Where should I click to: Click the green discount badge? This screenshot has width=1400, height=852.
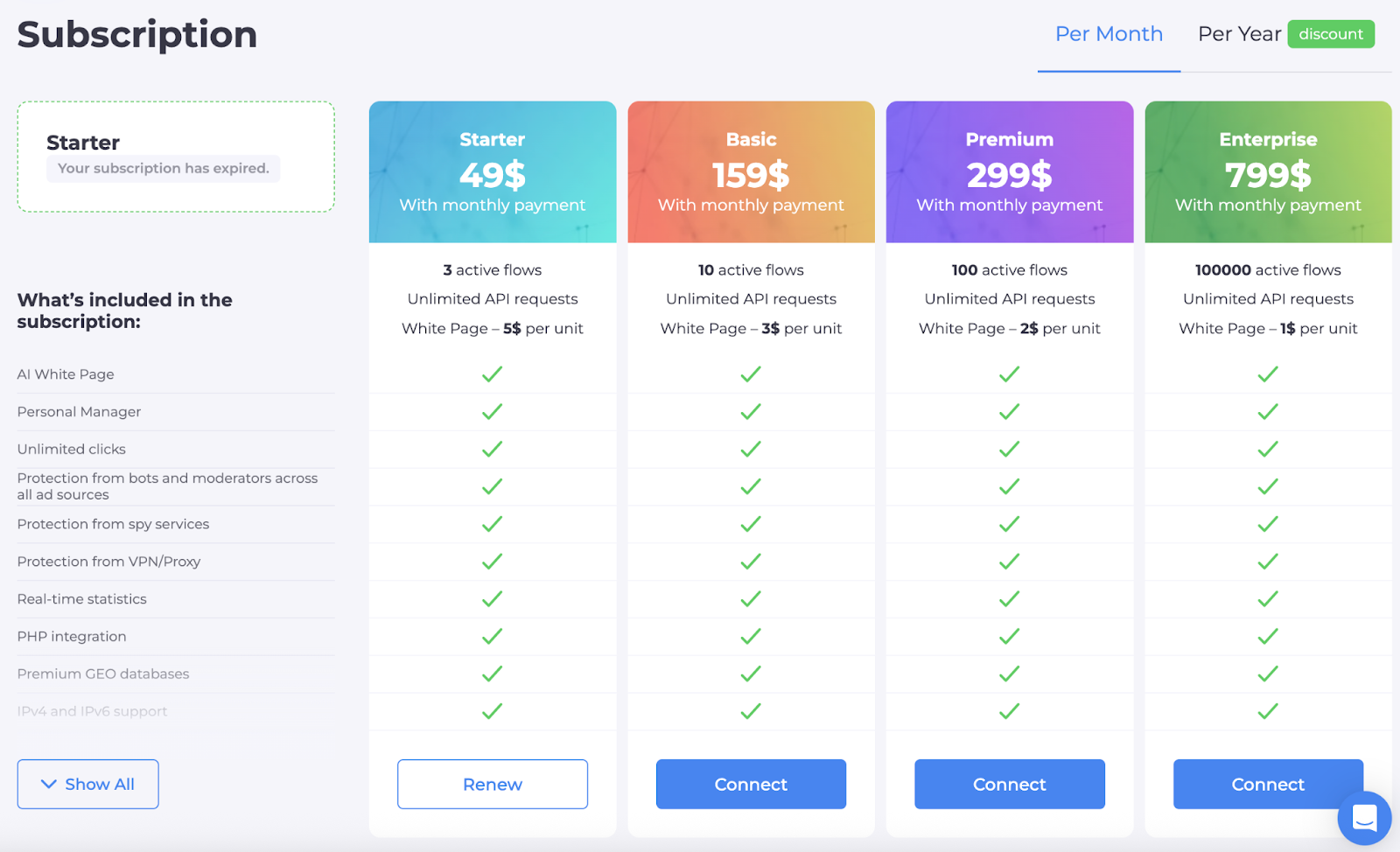1331,34
